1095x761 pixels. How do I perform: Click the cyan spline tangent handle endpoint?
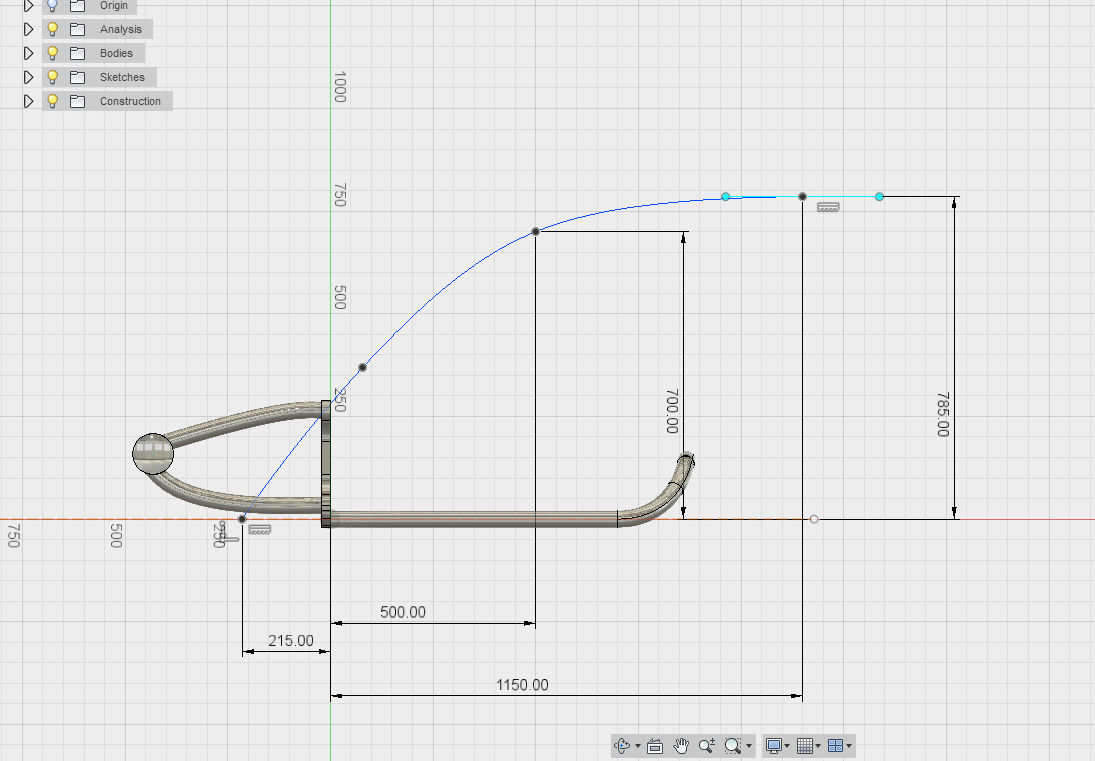(879, 197)
